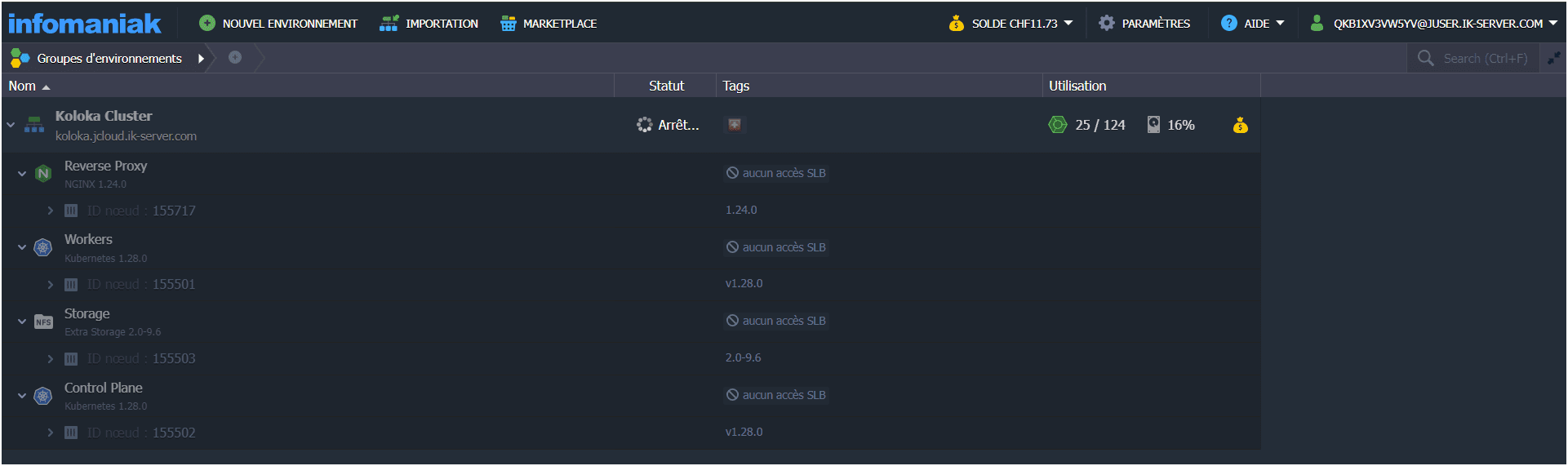1568x466 pixels.
Task: Click the 25 / 124 cloudlets value
Action: tap(1100, 125)
